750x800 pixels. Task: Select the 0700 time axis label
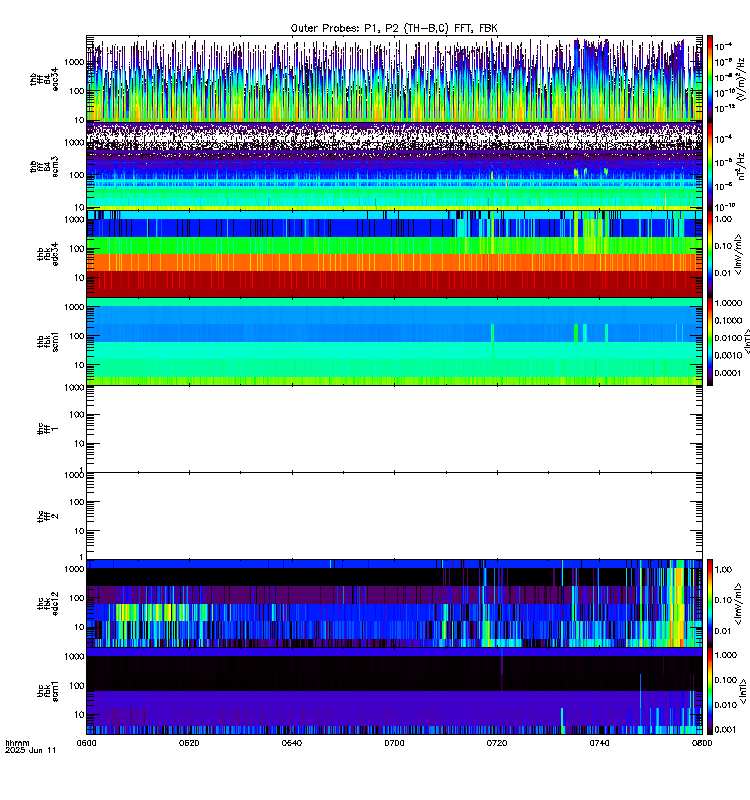tap(394, 743)
